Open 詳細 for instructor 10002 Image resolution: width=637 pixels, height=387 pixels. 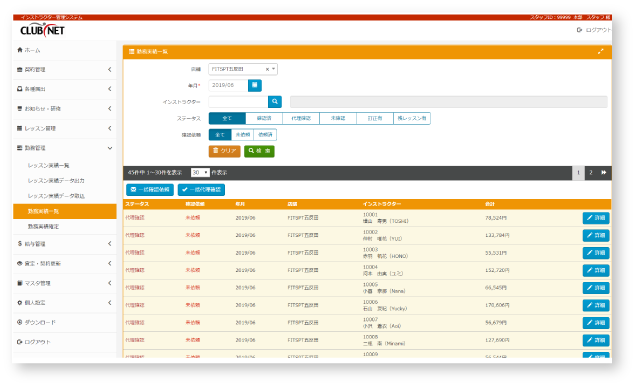tap(596, 236)
